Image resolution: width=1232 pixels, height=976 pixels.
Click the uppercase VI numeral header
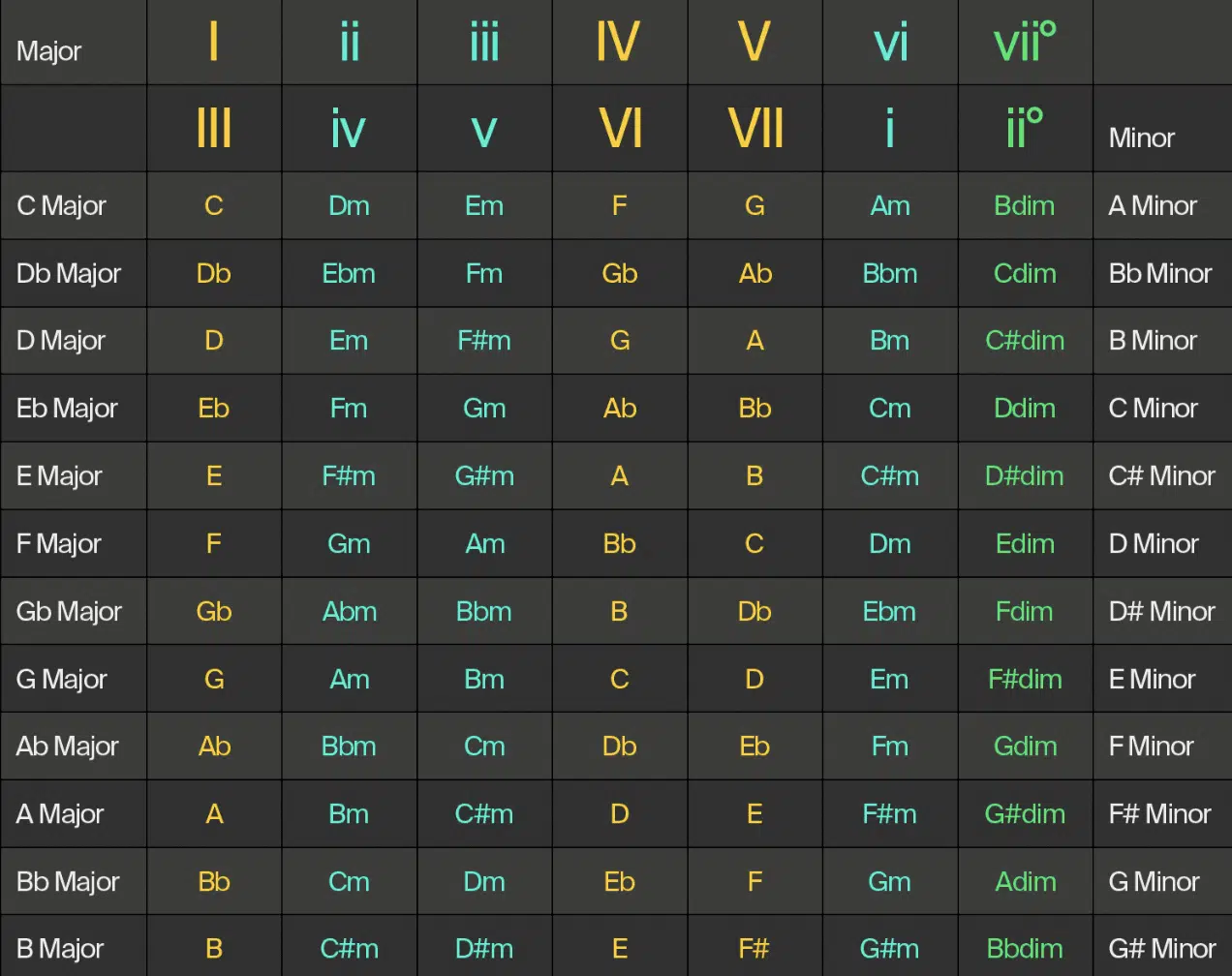[620, 128]
